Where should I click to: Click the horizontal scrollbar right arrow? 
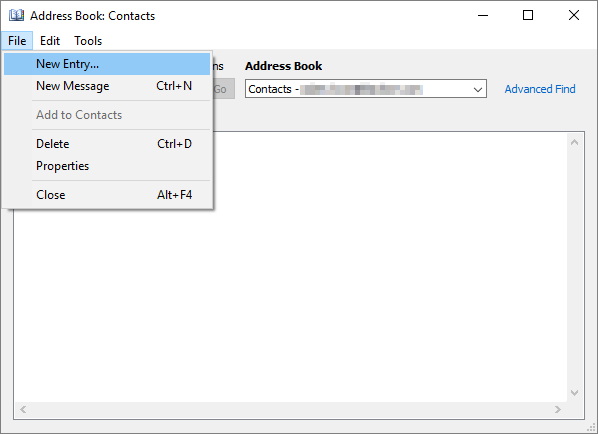click(x=558, y=410)
